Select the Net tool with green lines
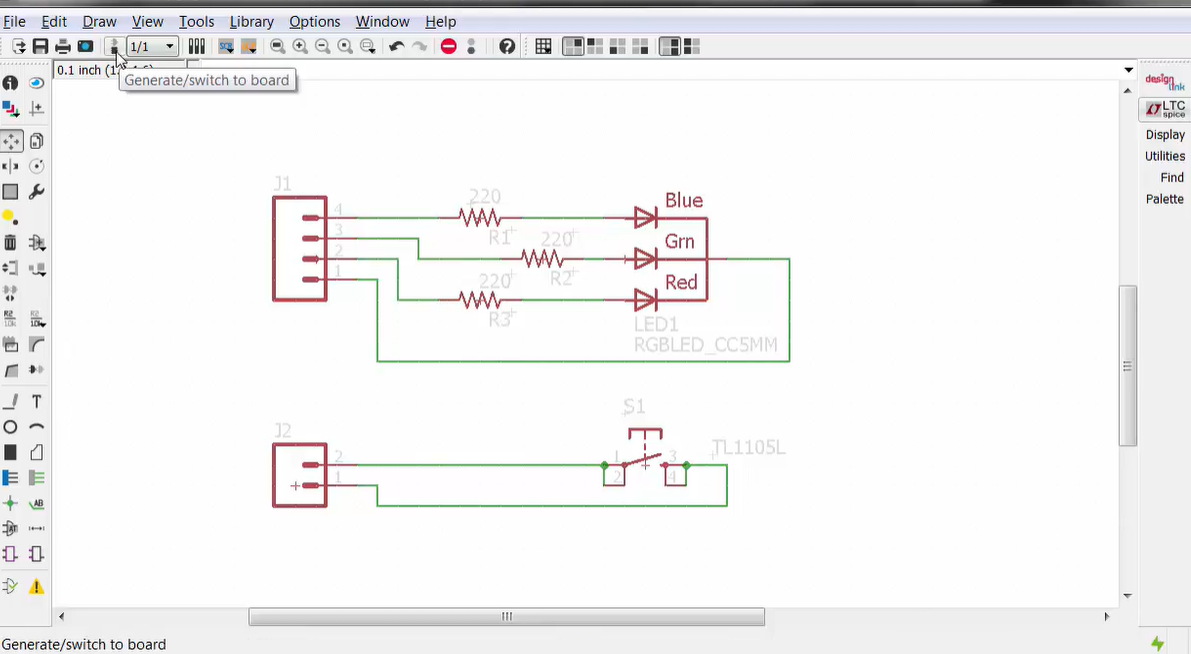 tap(36, 478)
